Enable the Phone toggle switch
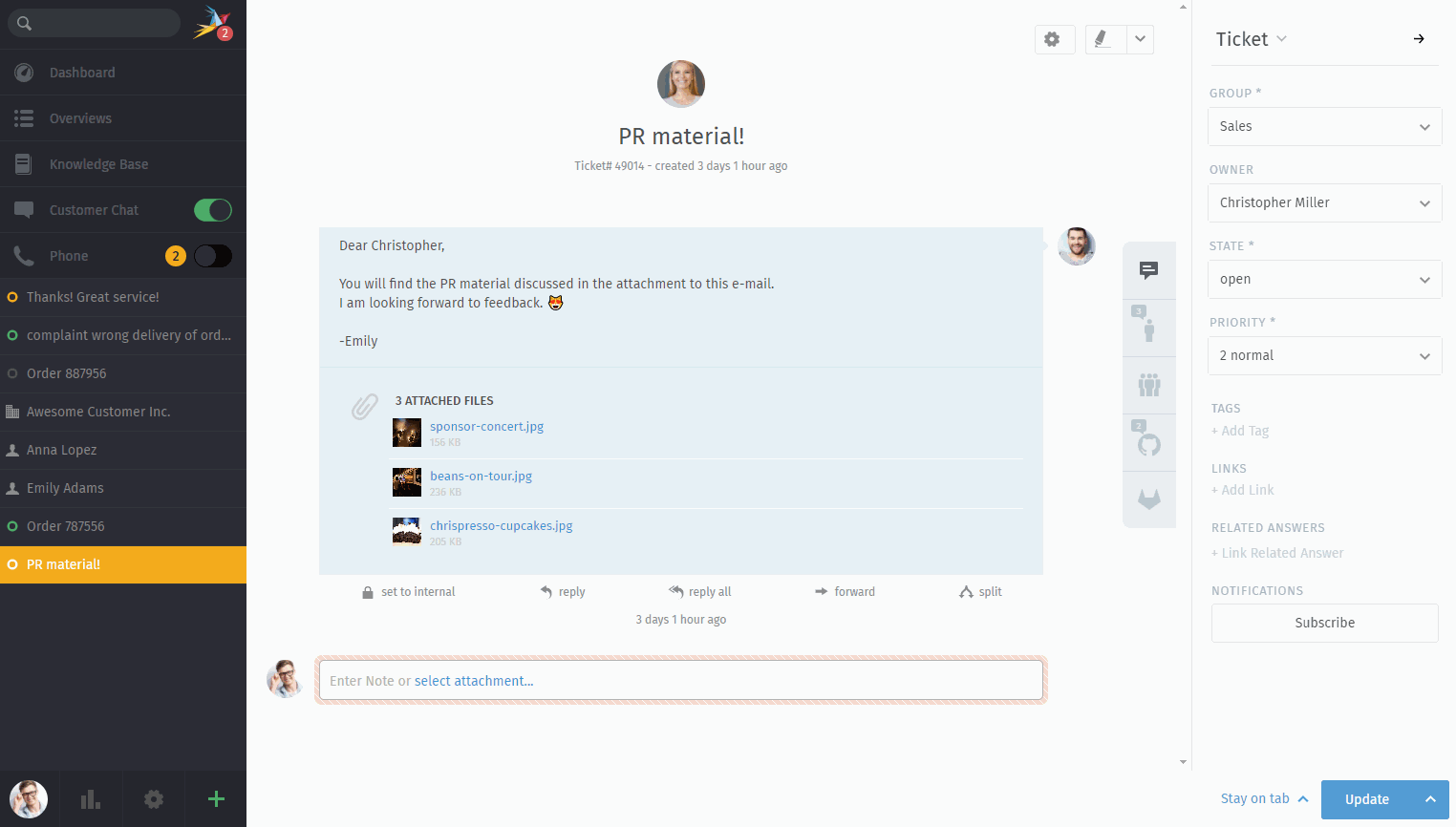 [212, 256]
